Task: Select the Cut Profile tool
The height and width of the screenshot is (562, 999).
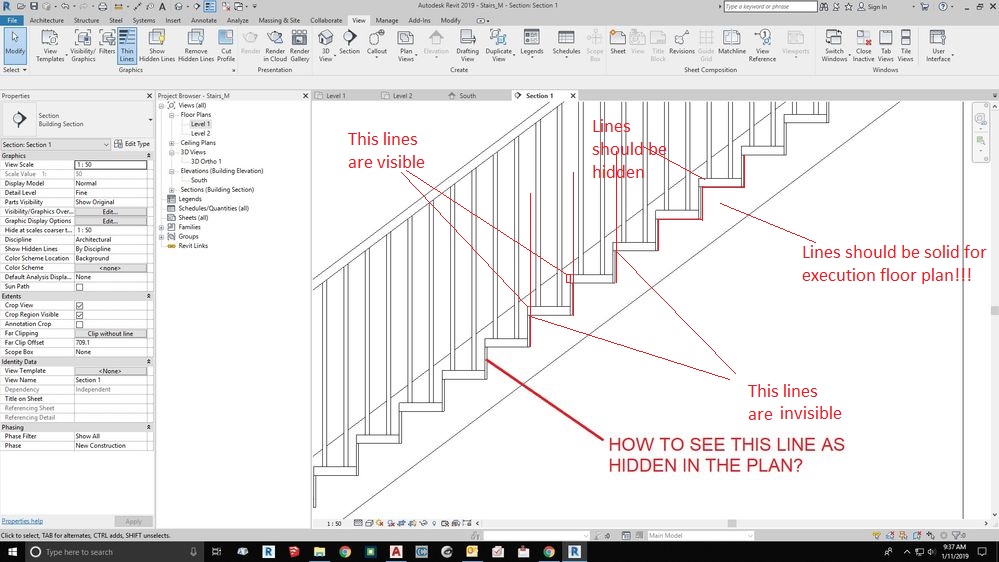Action: [x=226, y=45]
